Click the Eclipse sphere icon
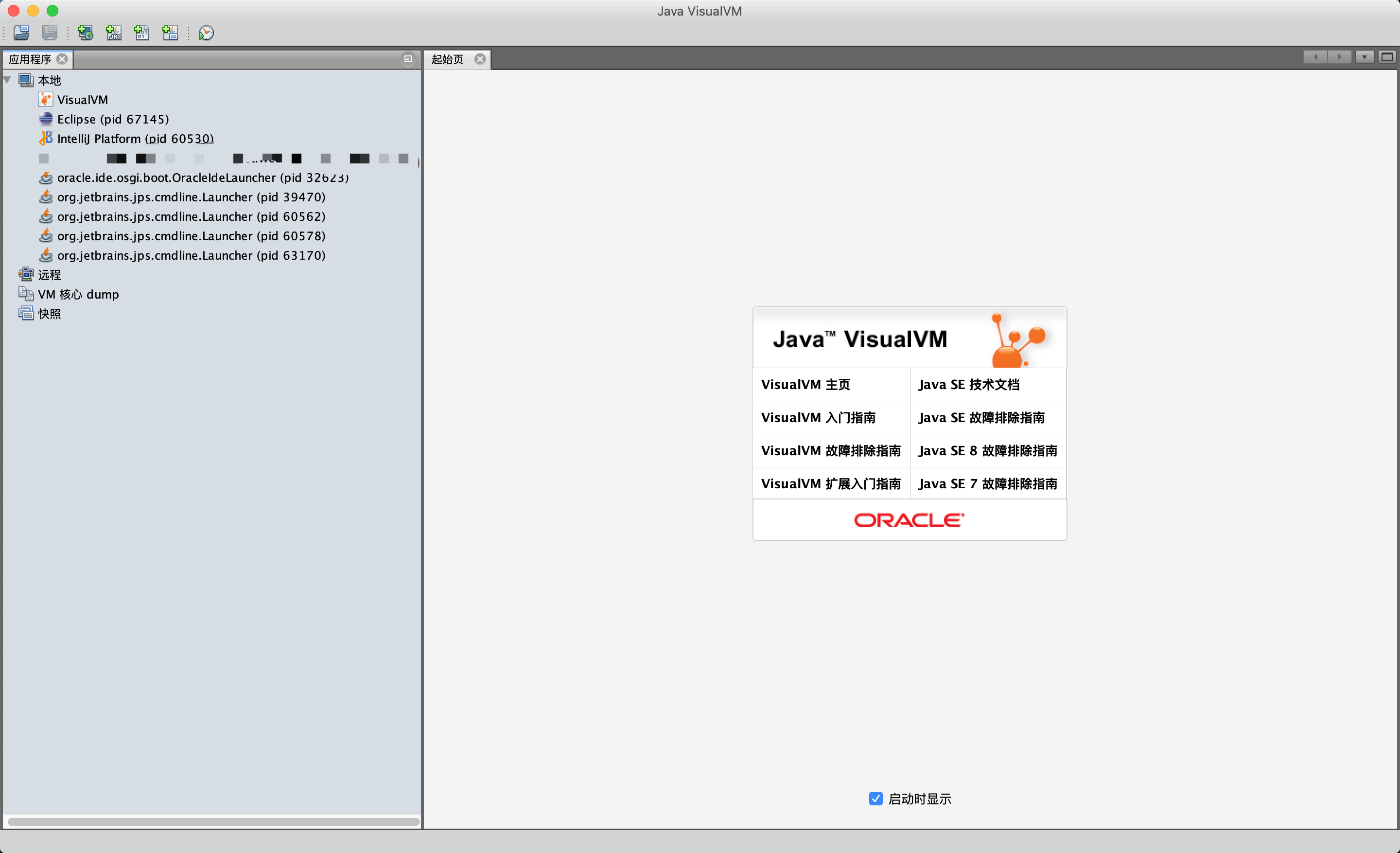 [x=46, y=119]
